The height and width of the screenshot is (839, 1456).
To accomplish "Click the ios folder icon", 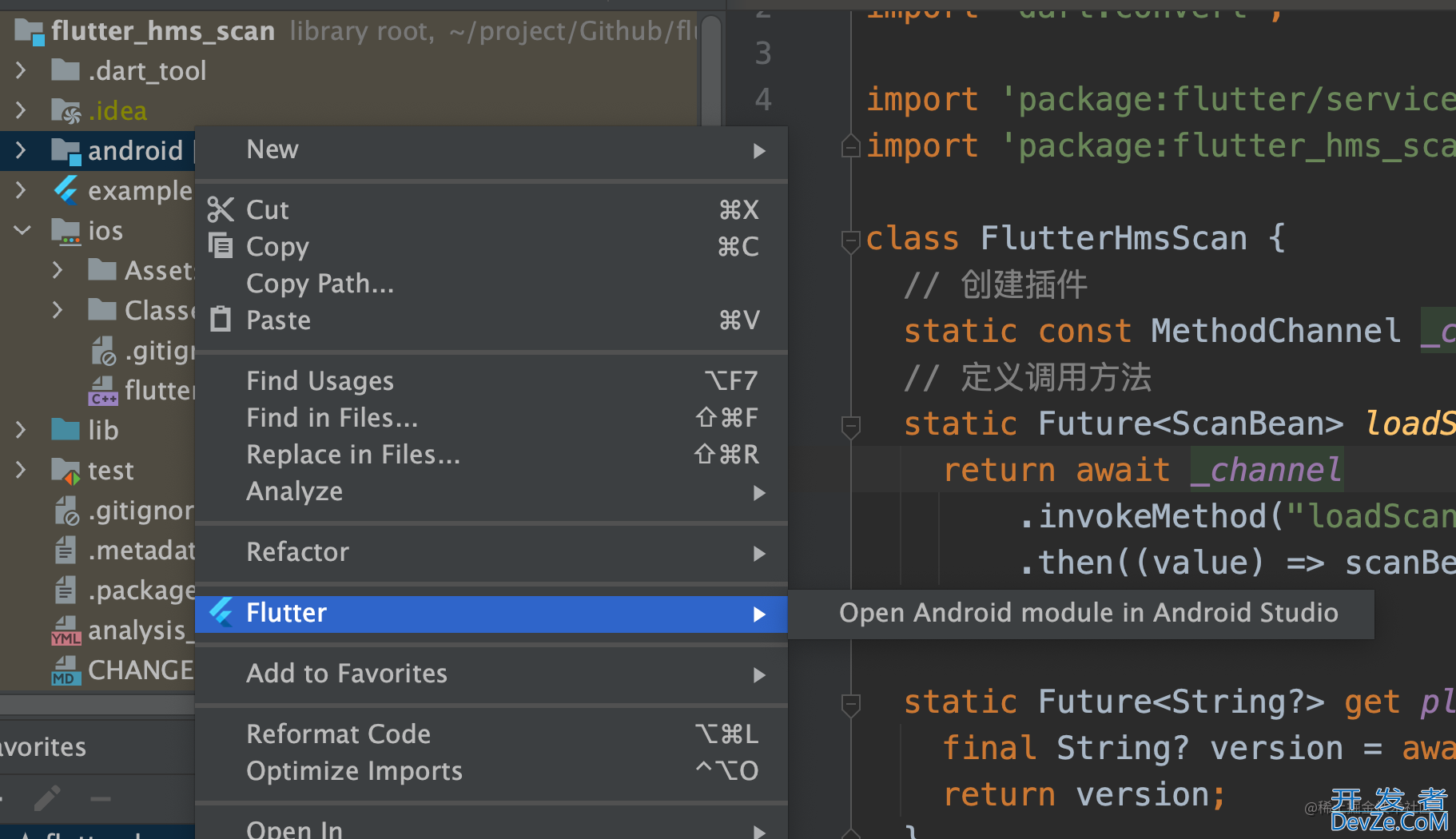I will pyautogui.click(x=66, y=231).
